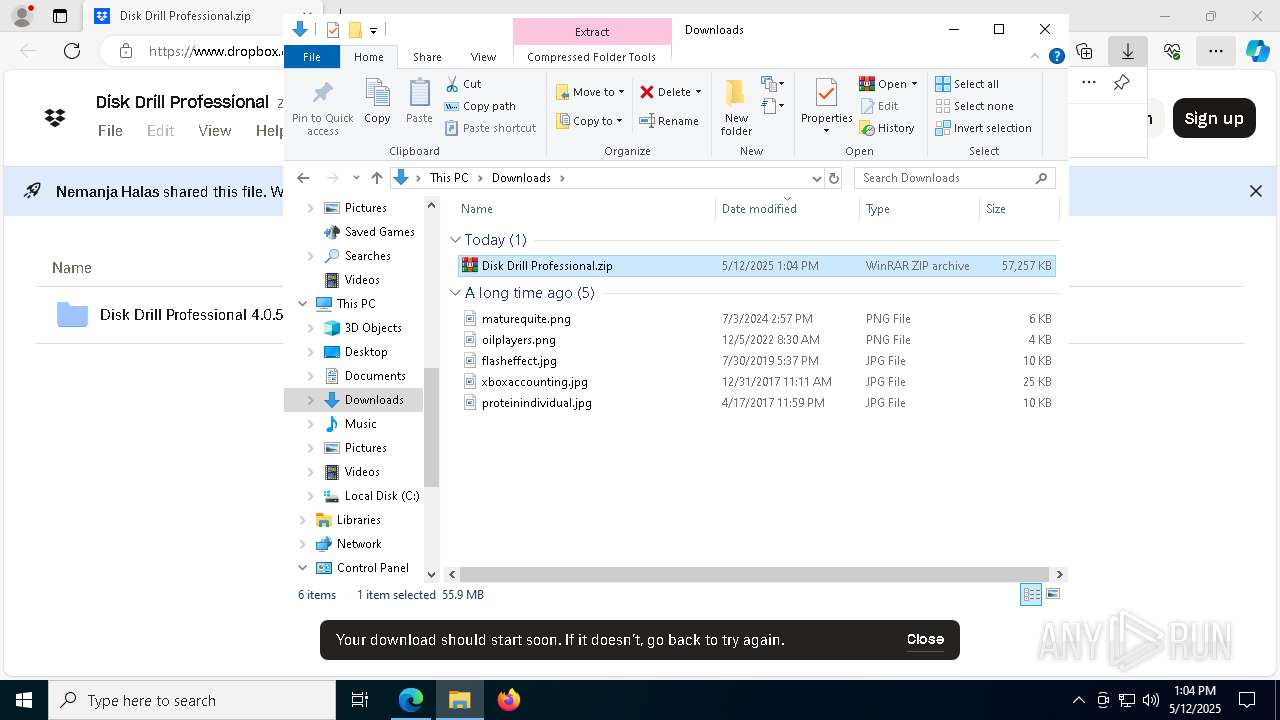Open Move to dropdown
Viewport: 1280px width, 720px height.
591,92
